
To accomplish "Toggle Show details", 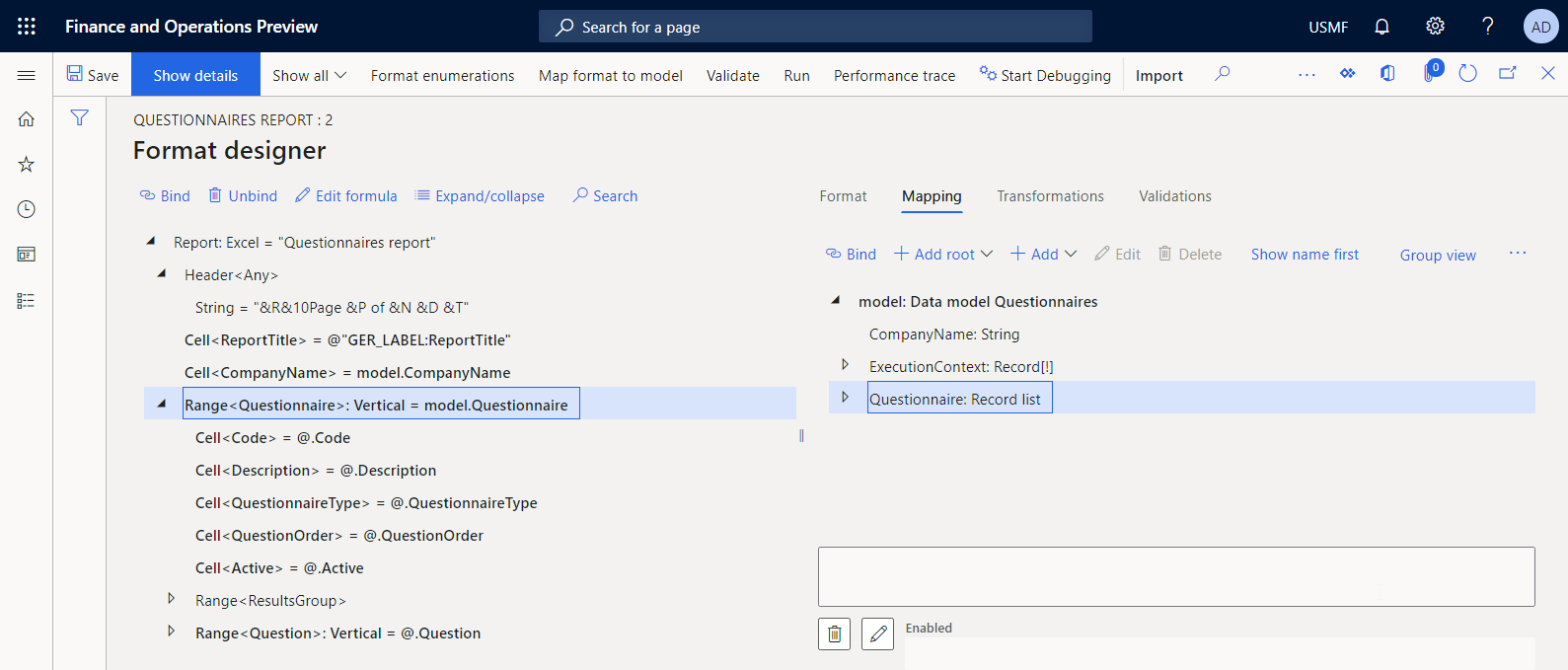I will [195, 75].
